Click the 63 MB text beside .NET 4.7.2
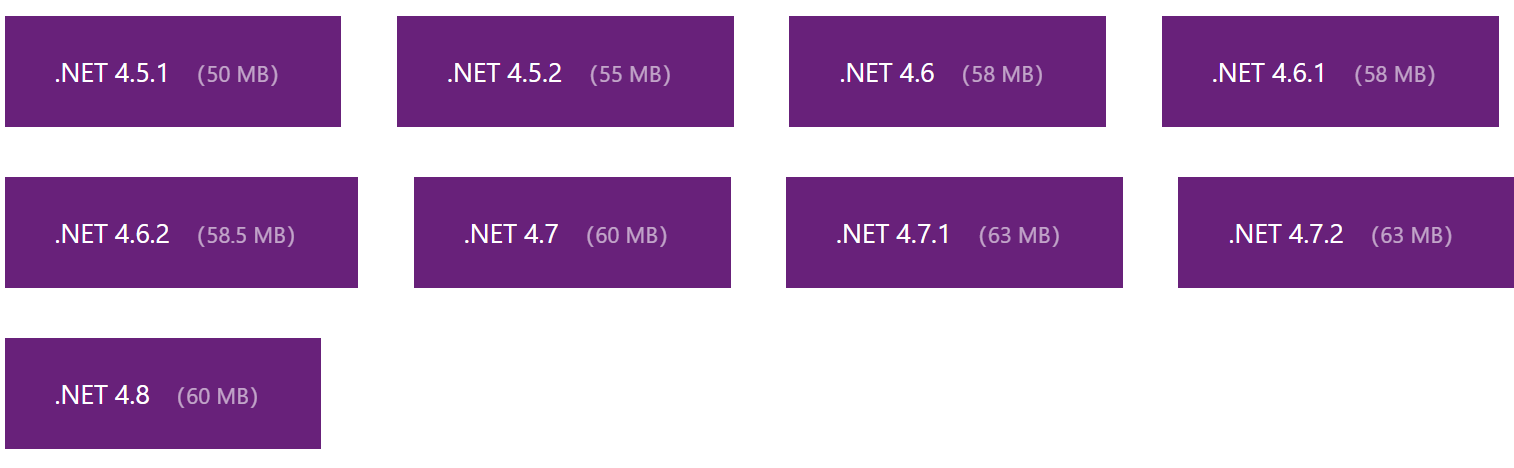The image size is (1514, 468). pos(1411,236)
